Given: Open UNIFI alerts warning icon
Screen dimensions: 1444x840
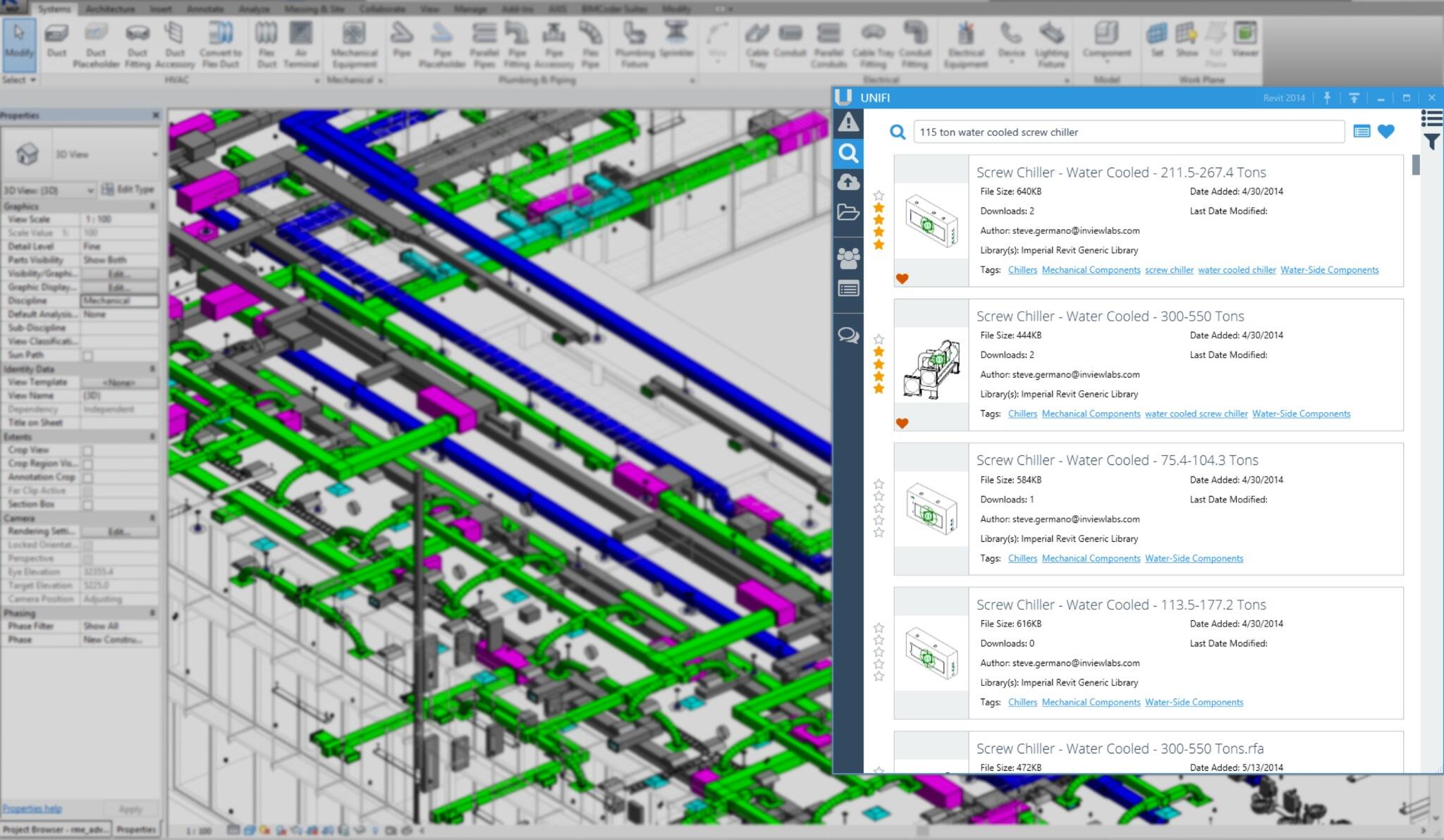Looking at the screenshot, I should point(848,123).
